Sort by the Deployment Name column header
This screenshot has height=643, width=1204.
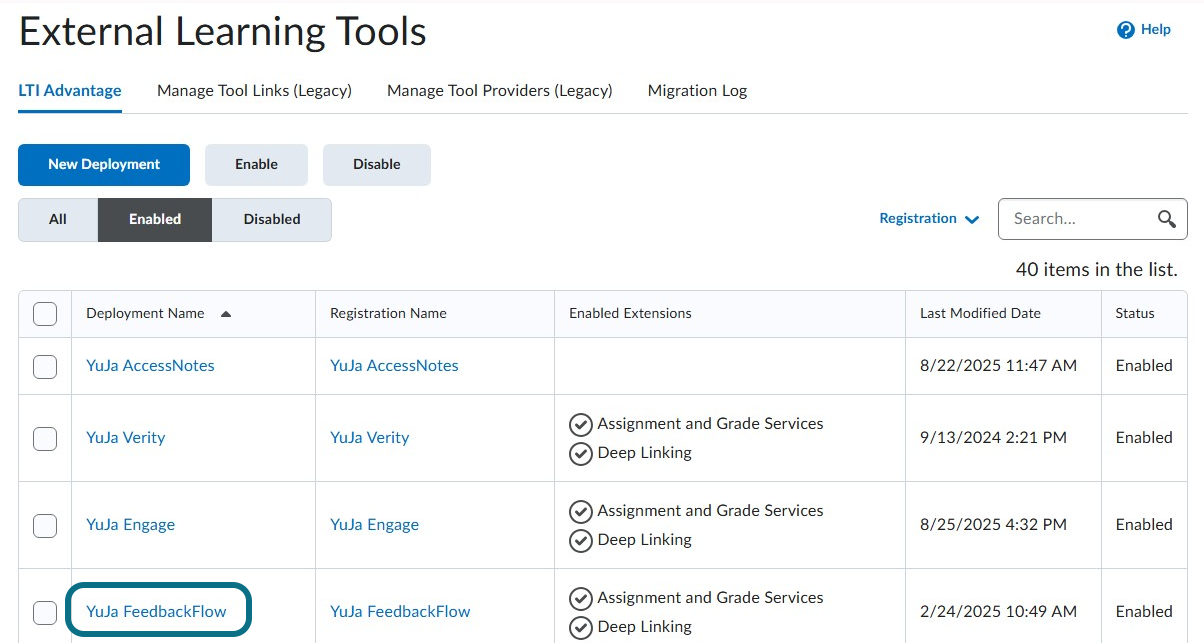tap(145, 314)
